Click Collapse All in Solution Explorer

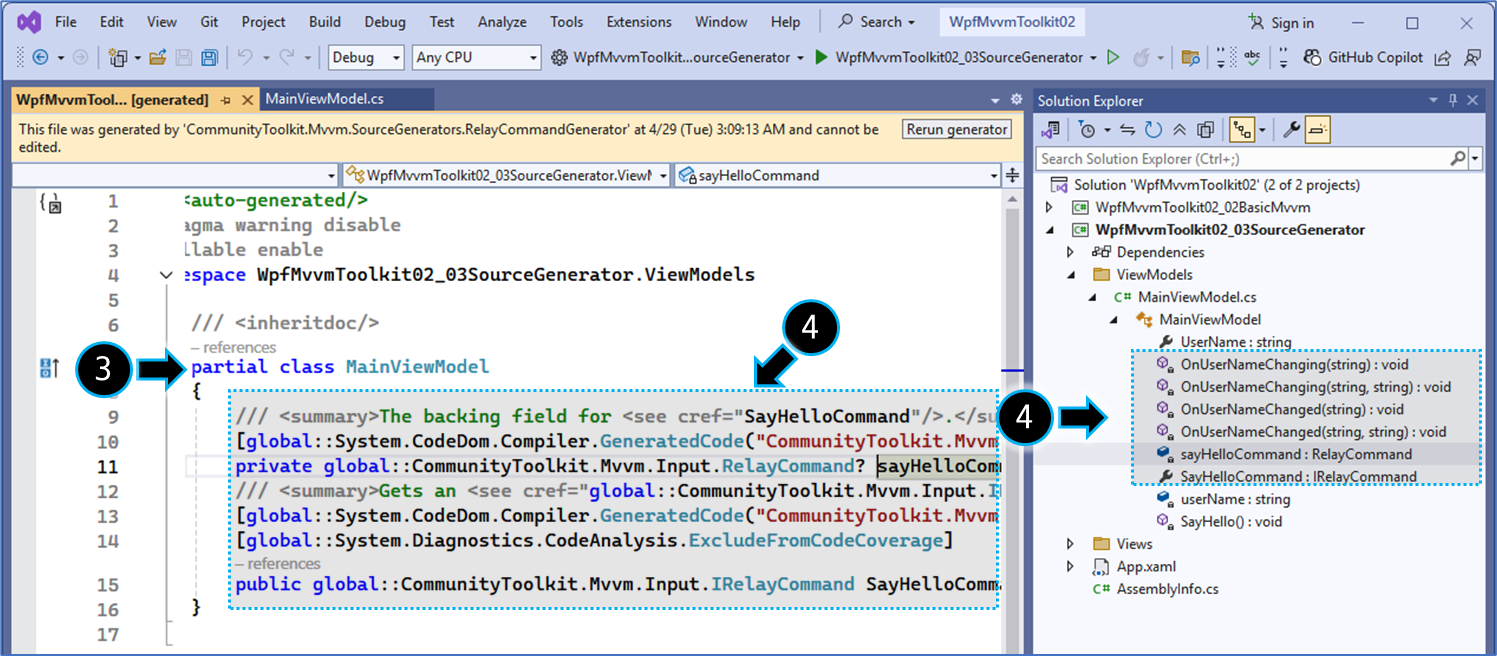[1179, 129]
